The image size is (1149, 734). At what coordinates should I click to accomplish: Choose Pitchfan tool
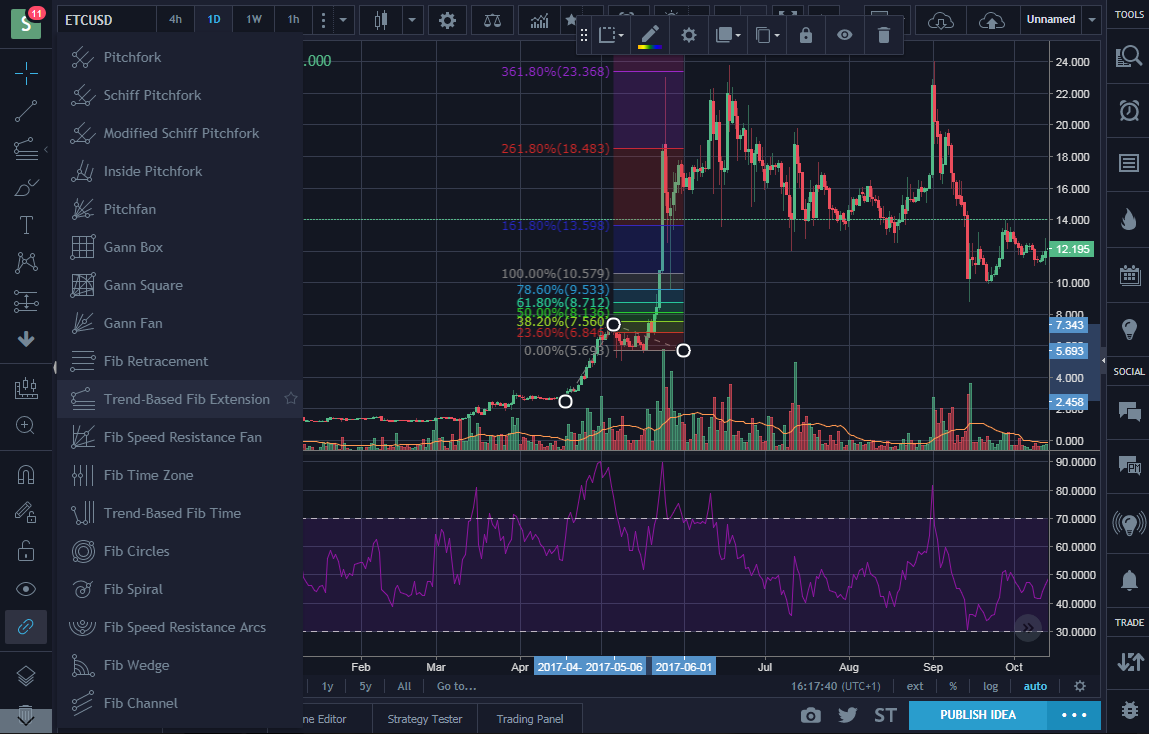[180, 210]
